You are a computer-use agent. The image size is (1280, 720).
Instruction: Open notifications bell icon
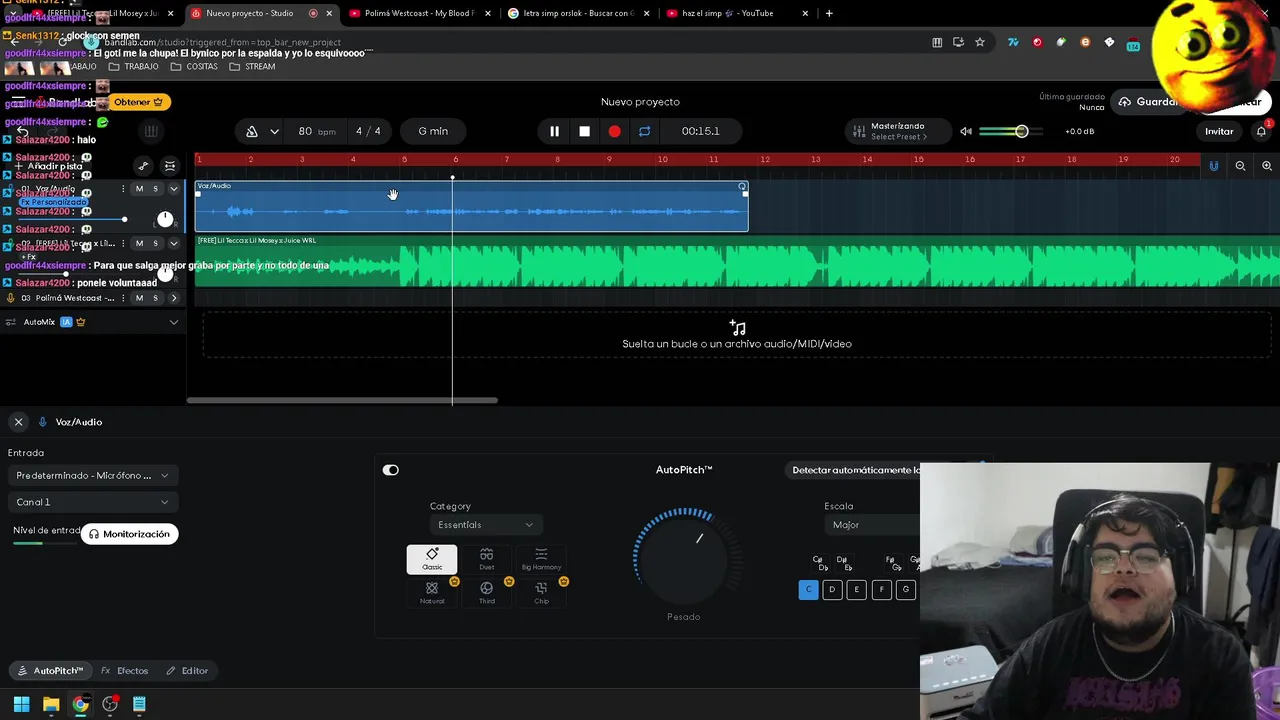[x=1262, y=131]
